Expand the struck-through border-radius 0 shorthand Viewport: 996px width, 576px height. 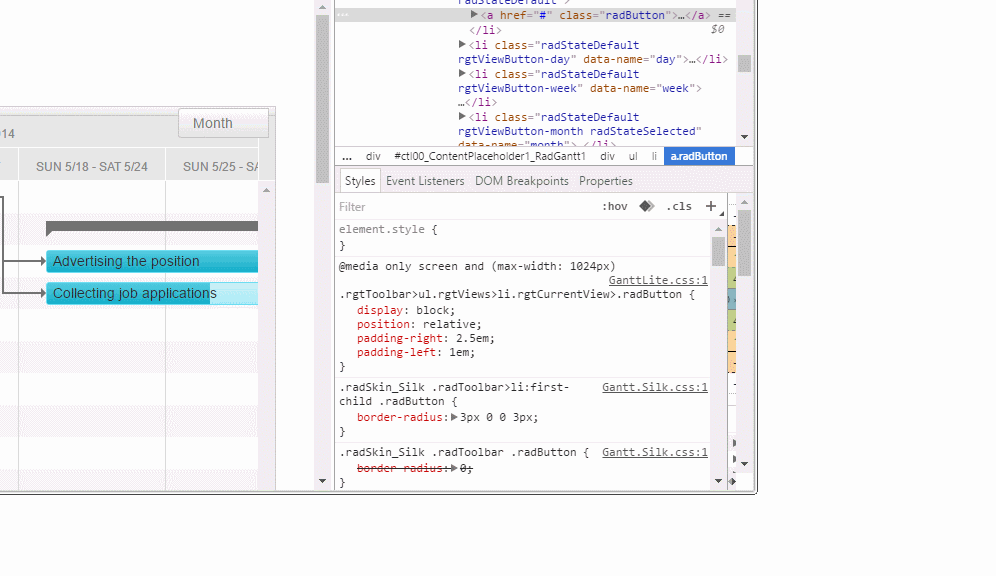454,468
